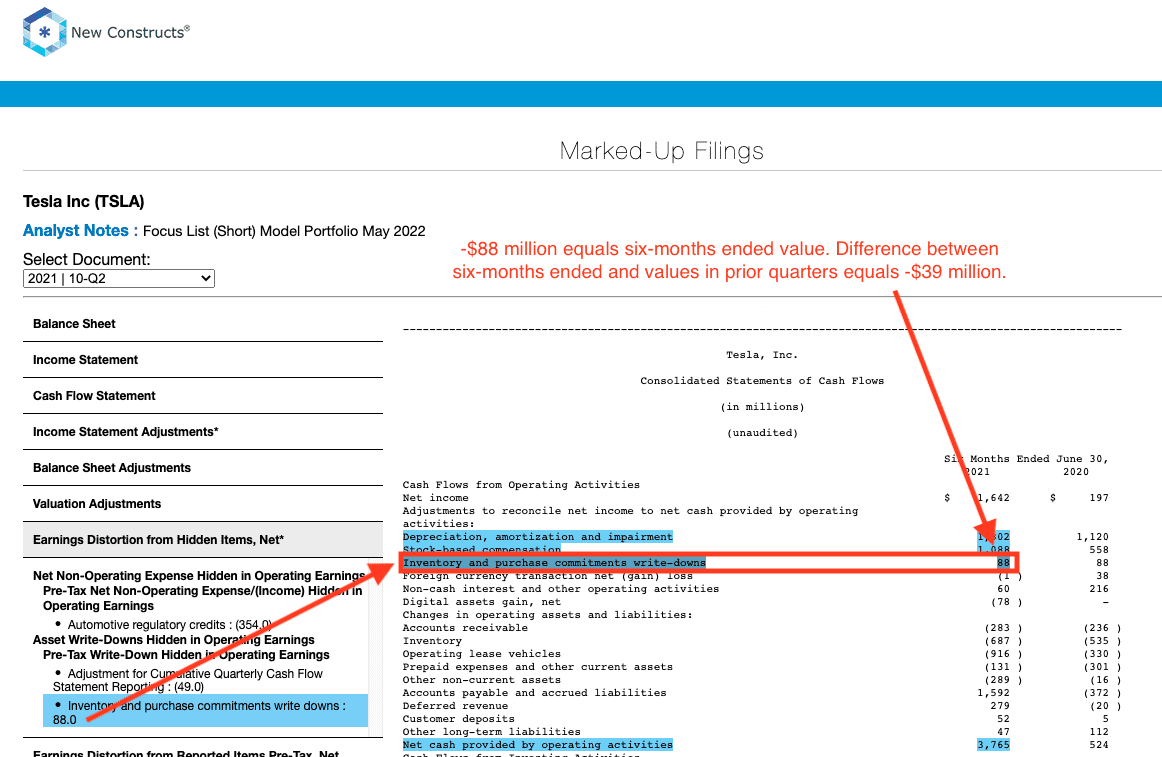The width and height of the screenshot is (1162, 757).
Task: Open the Select Document dropdown showing 2021 | 10-Q2
Action: pyautogui.click(x=119, y=278)
